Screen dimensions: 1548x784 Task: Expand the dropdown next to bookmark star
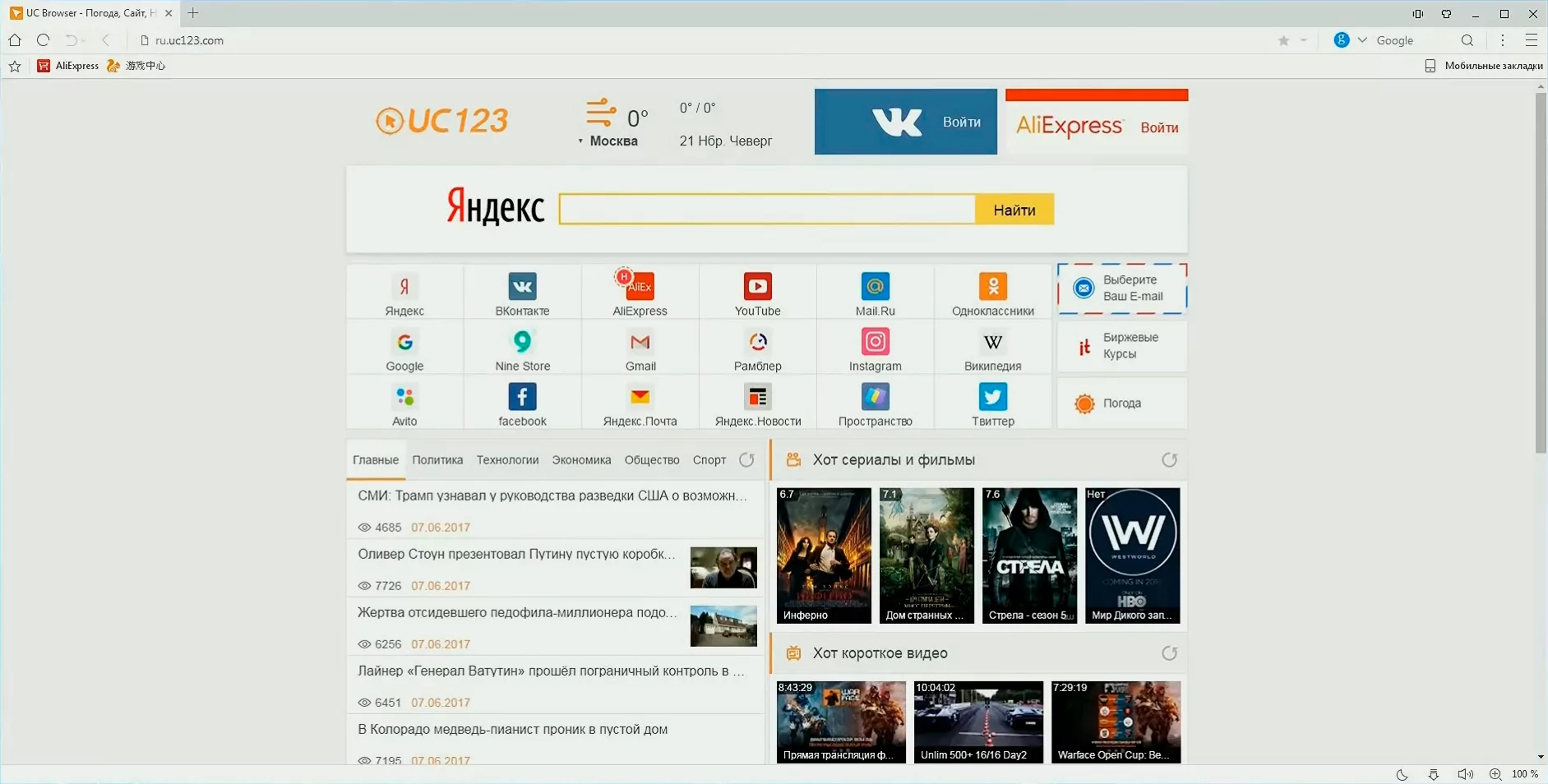1304,40
